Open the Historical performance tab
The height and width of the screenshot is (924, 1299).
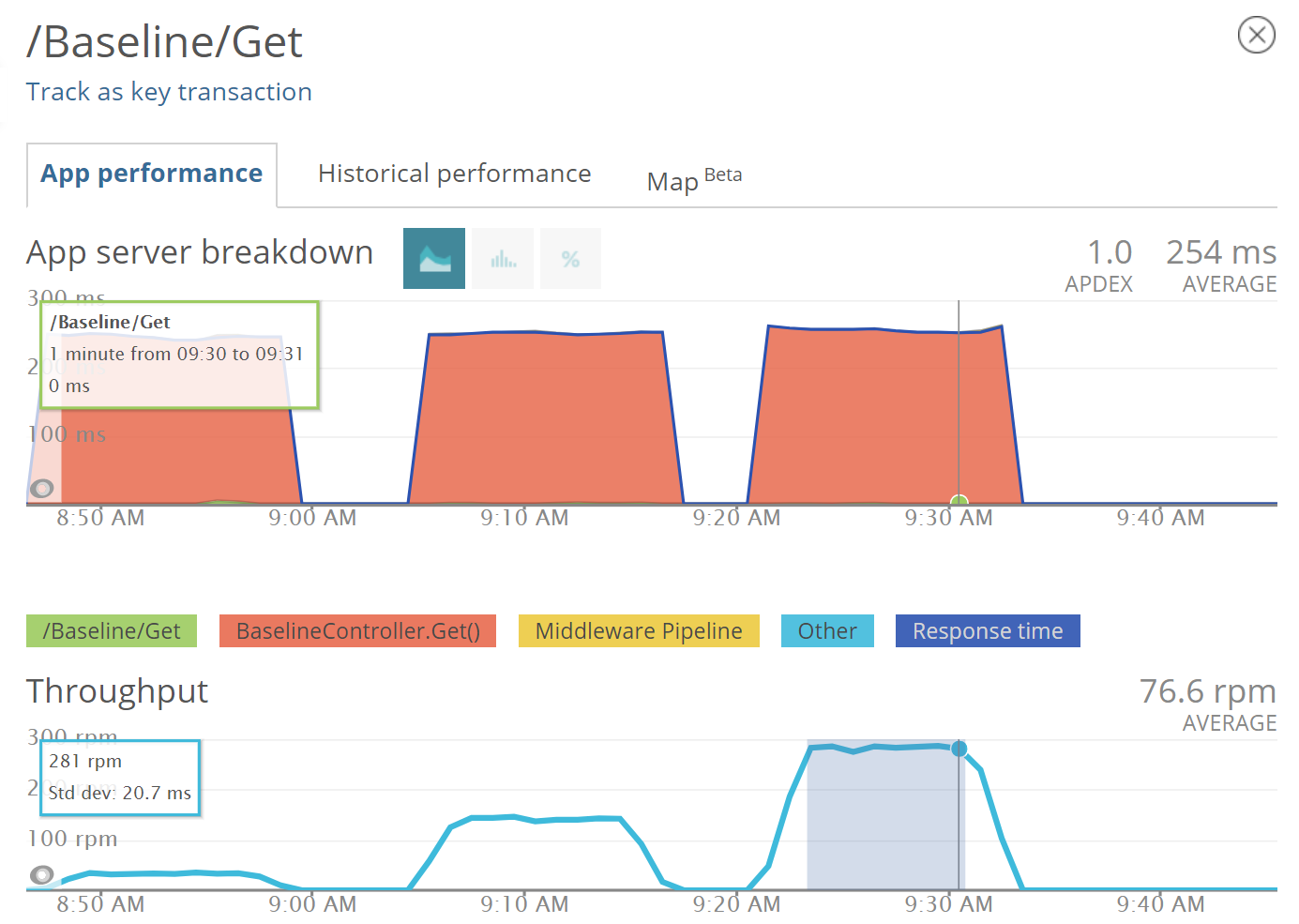pos(454,174)
